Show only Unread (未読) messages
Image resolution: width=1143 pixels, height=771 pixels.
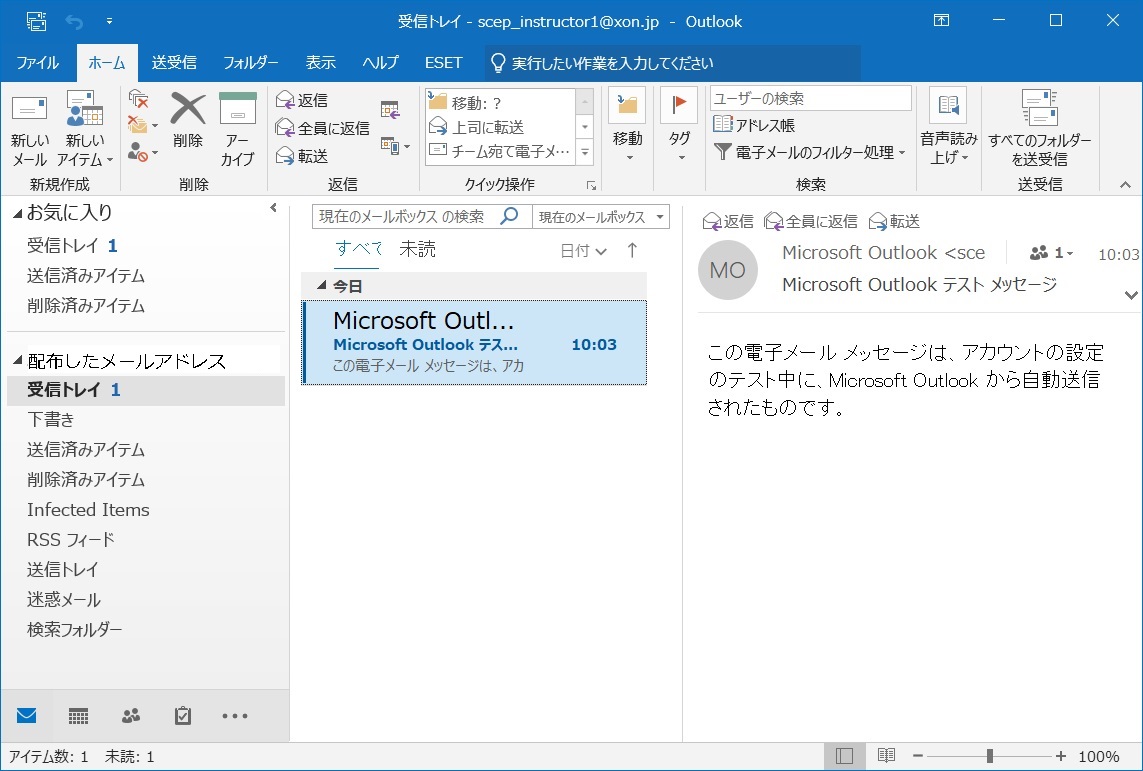(x=417, y=250)
